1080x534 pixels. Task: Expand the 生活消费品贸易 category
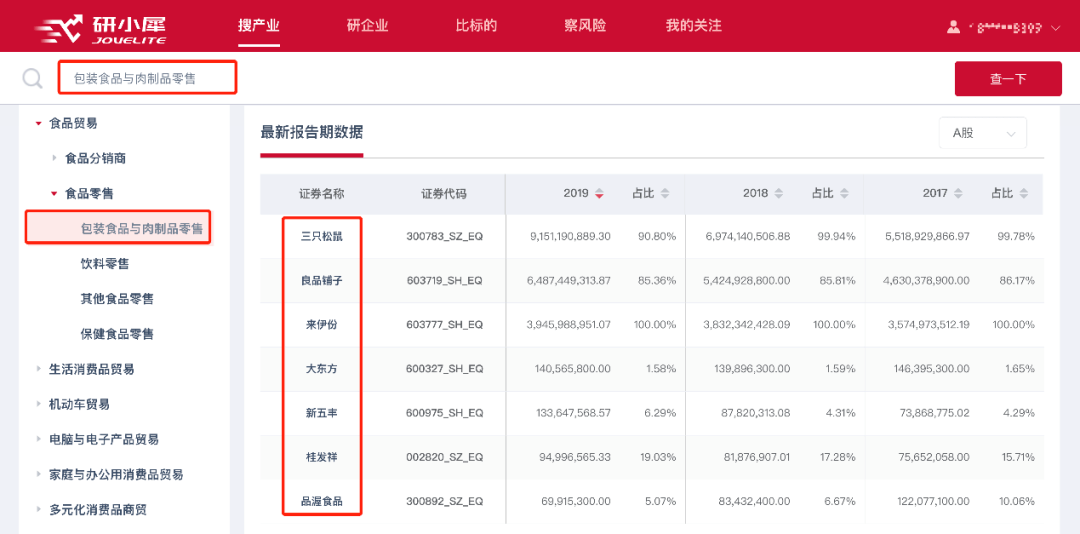click(39, 369)
